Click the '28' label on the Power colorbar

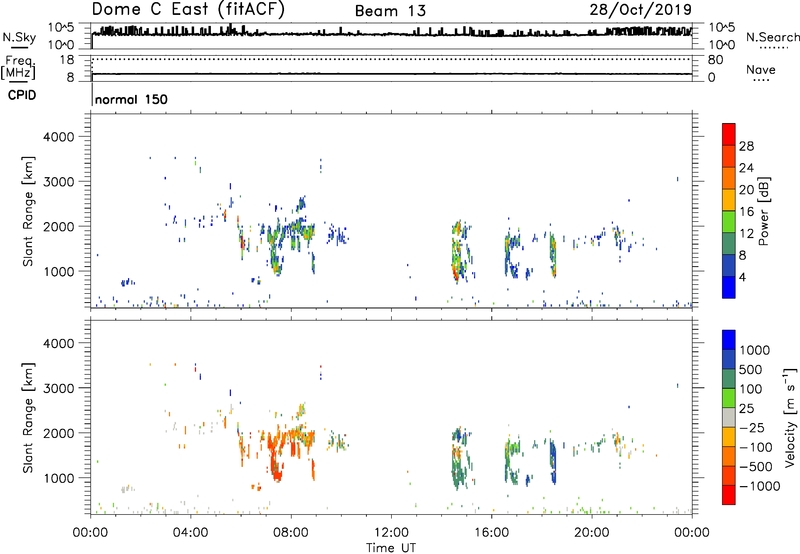[746, 146]
